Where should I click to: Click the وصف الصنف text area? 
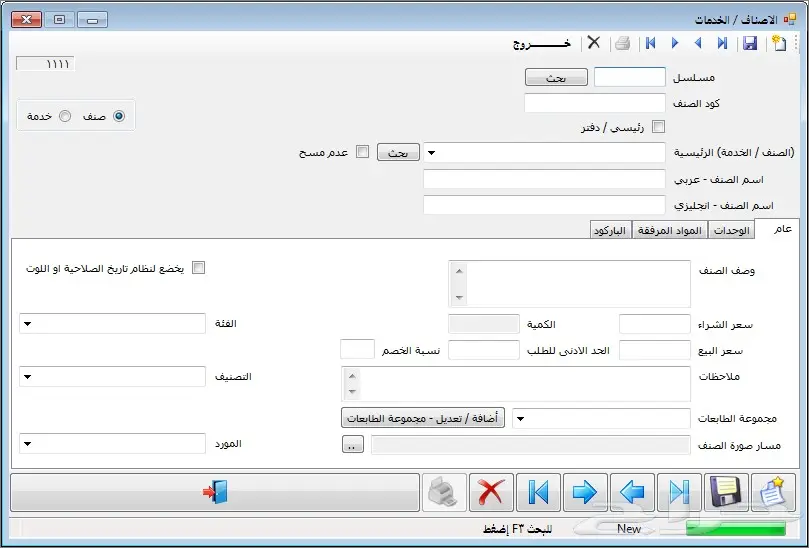coord(570,284)
